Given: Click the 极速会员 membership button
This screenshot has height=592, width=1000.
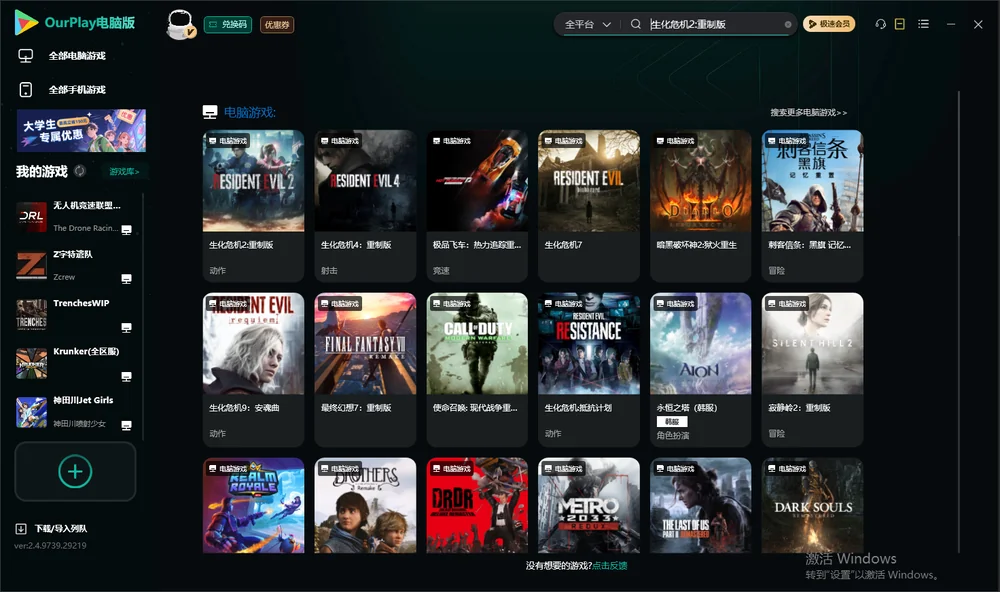Looking at the screenshot, I should [829, 24].
